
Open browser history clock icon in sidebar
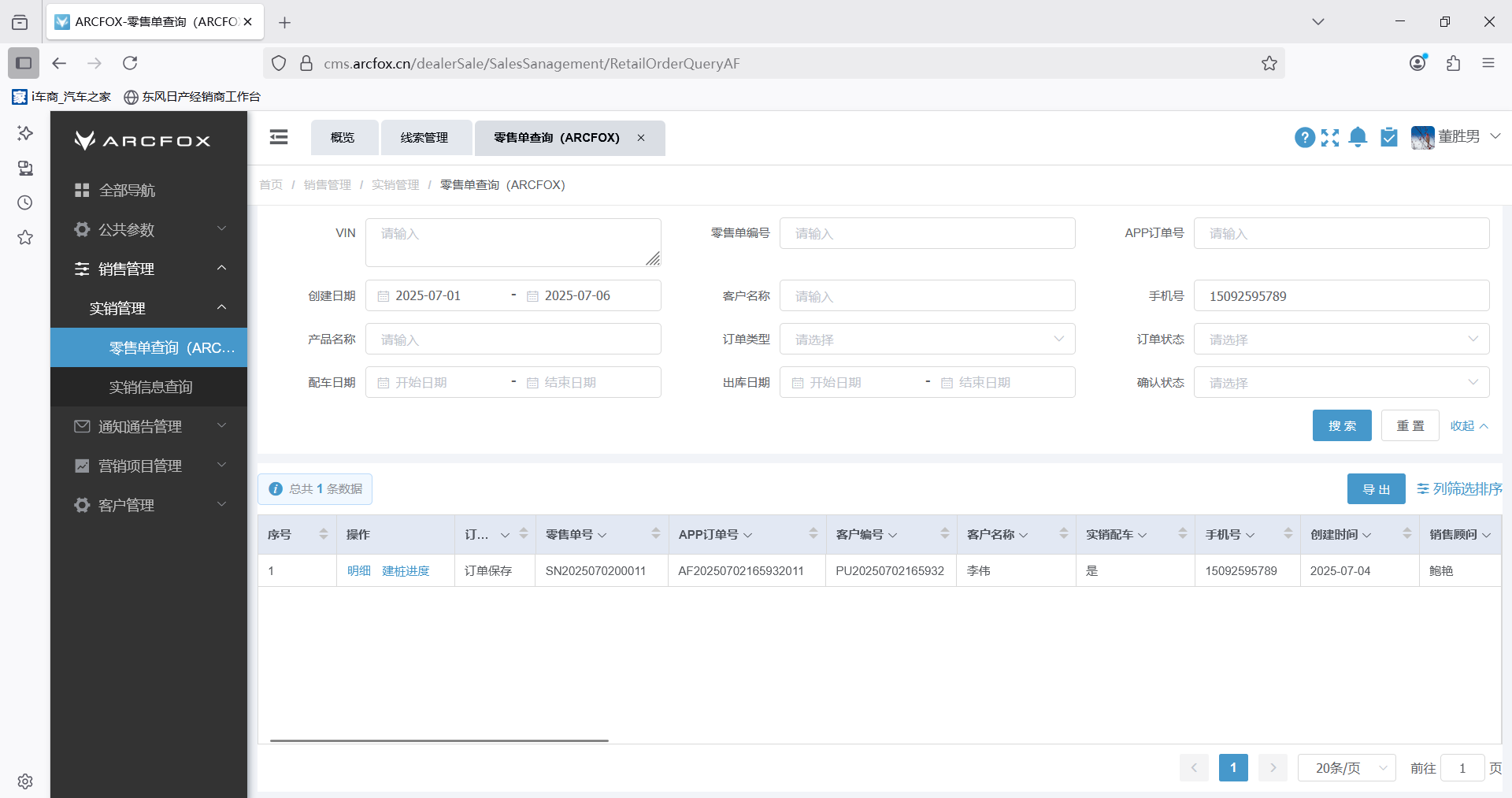coord(25,202)
